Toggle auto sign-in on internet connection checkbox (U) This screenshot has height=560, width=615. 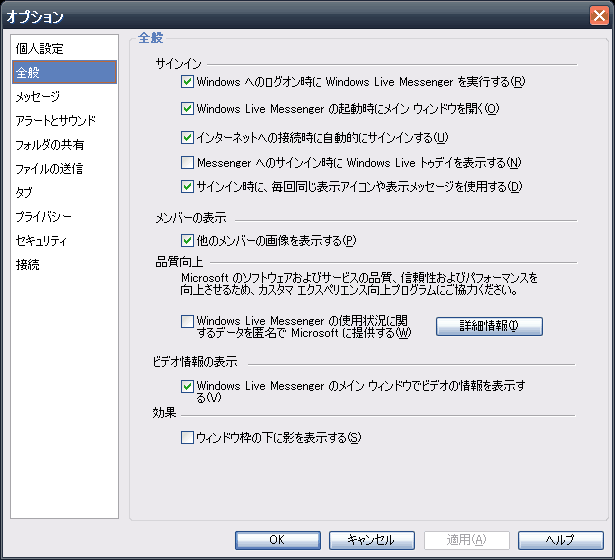point(187,137)
